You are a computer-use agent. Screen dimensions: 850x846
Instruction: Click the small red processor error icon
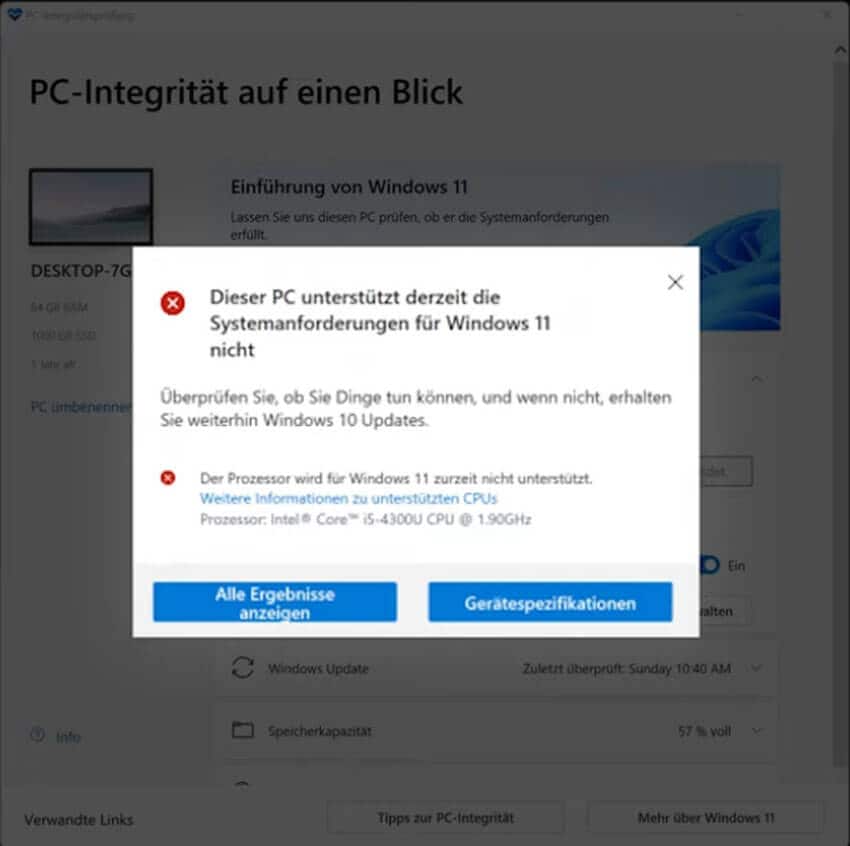click(x=168, y=477)
